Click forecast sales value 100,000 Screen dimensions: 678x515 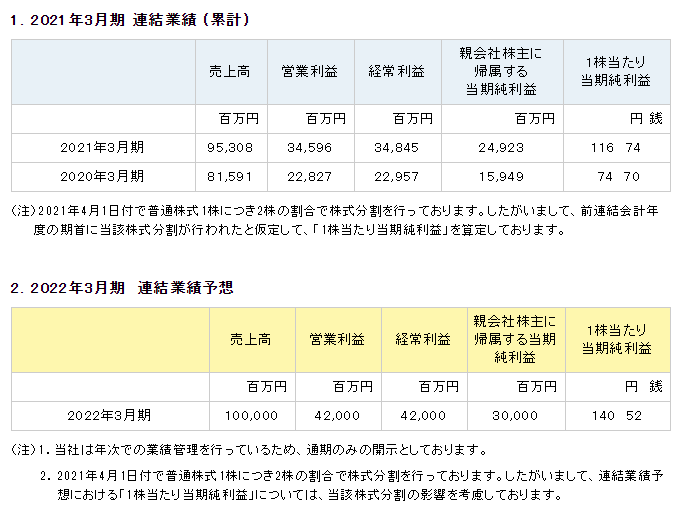click(251, 416)
